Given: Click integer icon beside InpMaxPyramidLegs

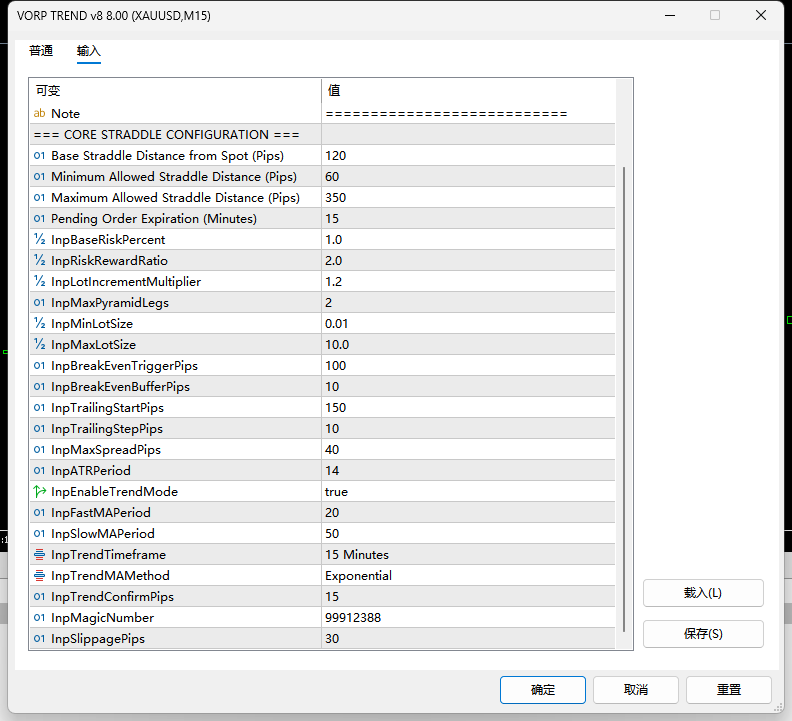Looking at the screenshot, I should 39,303.
